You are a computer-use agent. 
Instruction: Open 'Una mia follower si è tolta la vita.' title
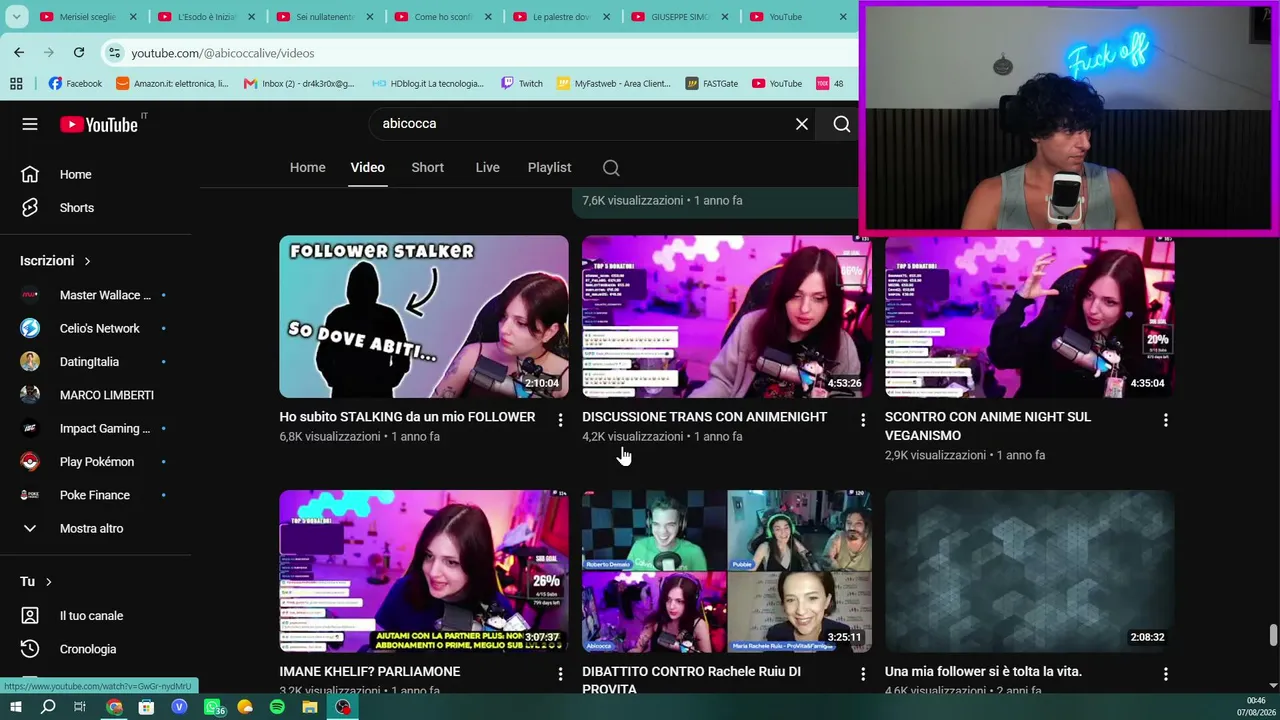tap(983, 672)
